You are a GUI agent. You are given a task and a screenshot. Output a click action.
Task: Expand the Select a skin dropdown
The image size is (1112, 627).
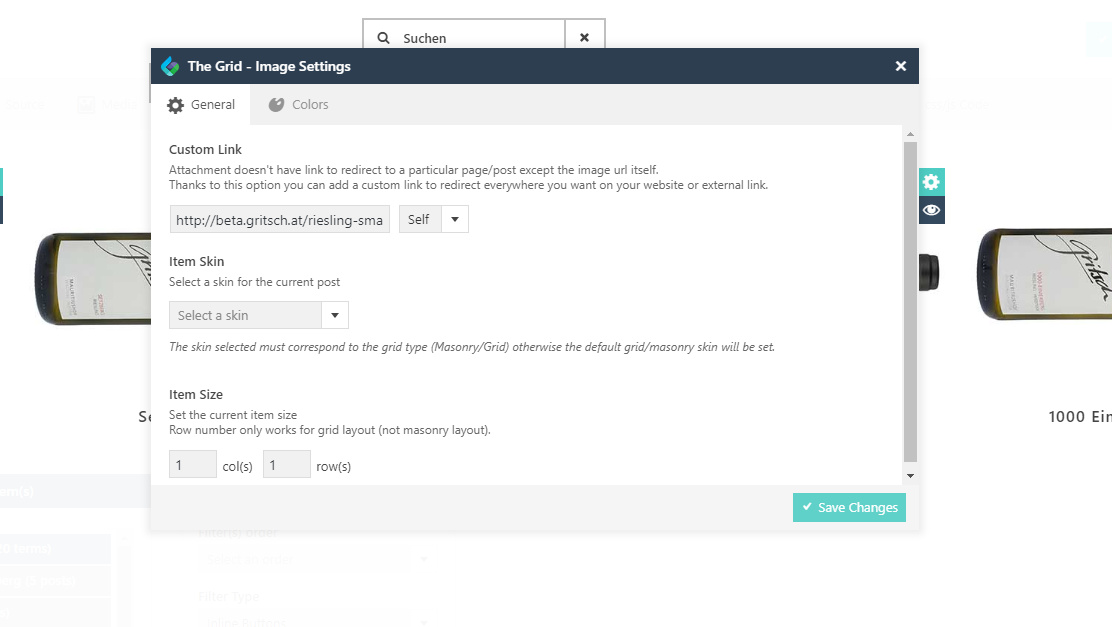(259, 315)
